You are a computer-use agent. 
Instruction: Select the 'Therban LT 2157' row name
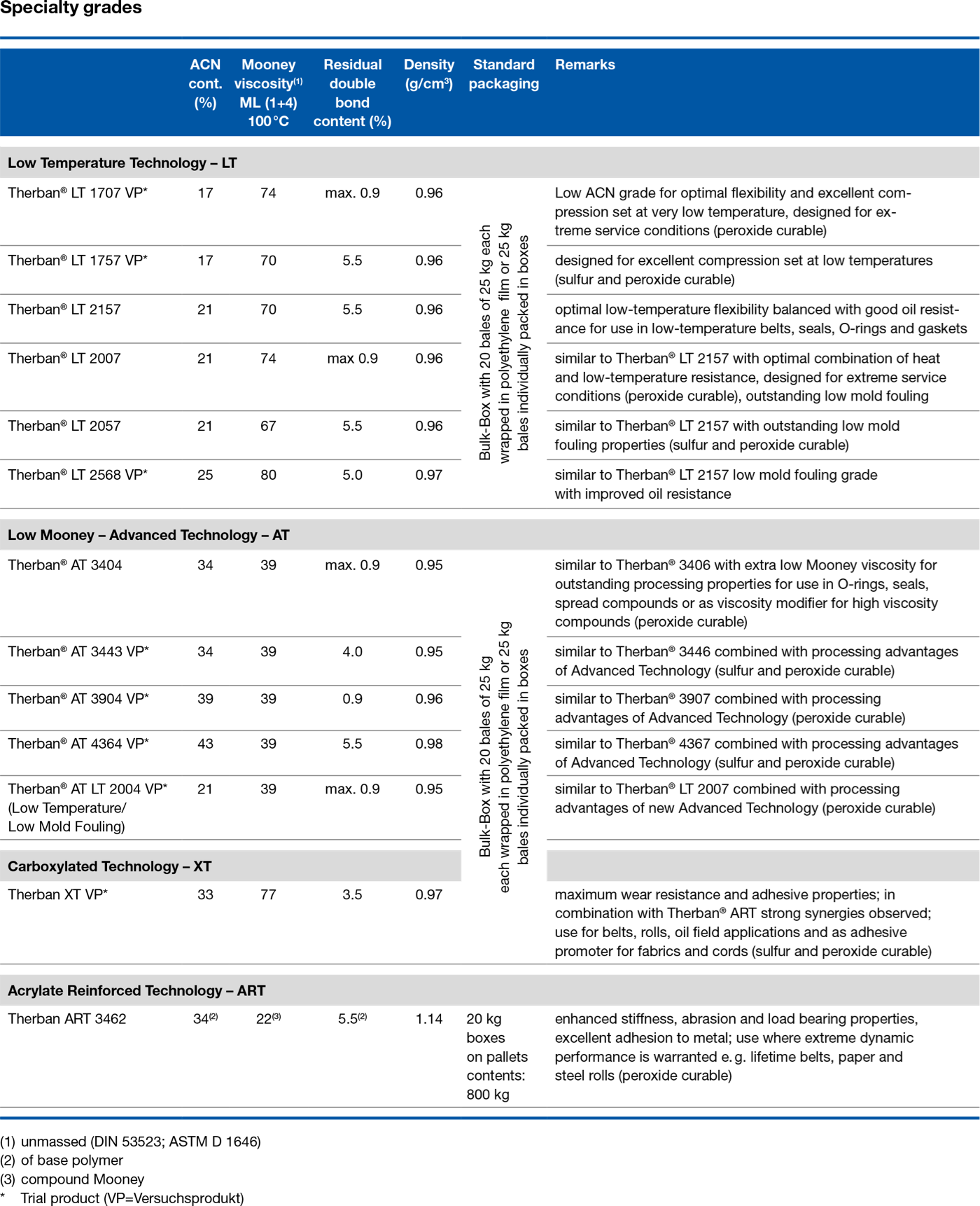point(64,310)
